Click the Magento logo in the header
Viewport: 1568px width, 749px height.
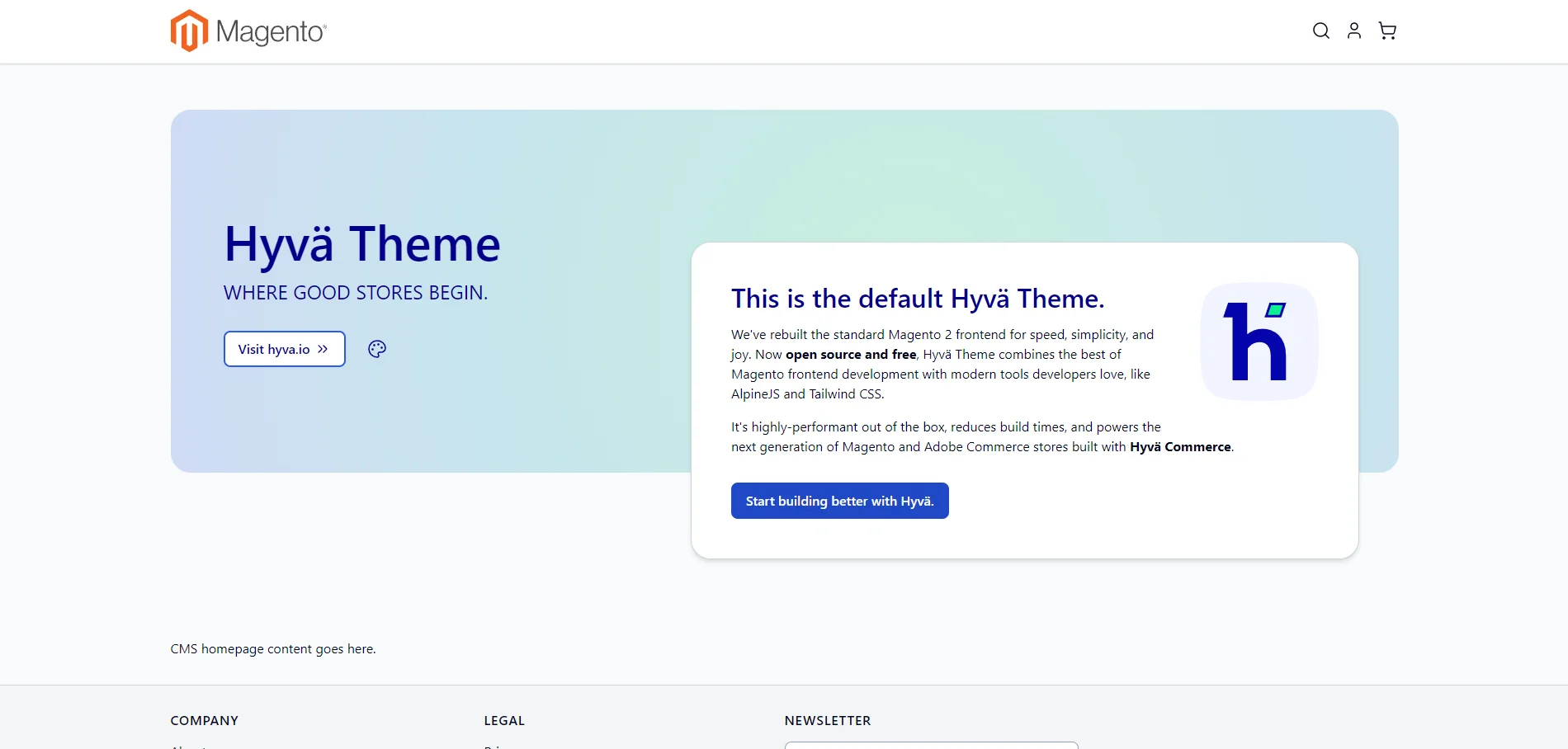click(x=248, y=31)
